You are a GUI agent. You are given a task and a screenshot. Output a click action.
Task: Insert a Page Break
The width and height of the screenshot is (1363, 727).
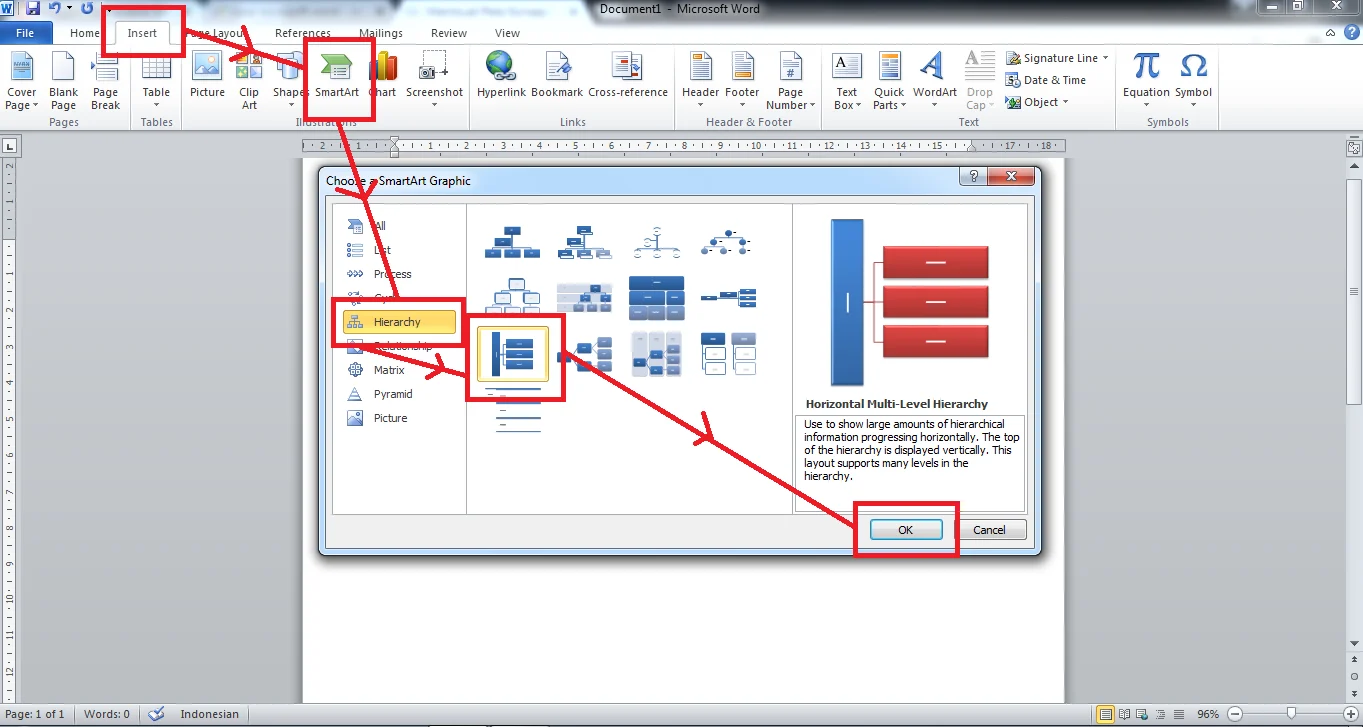105,81
